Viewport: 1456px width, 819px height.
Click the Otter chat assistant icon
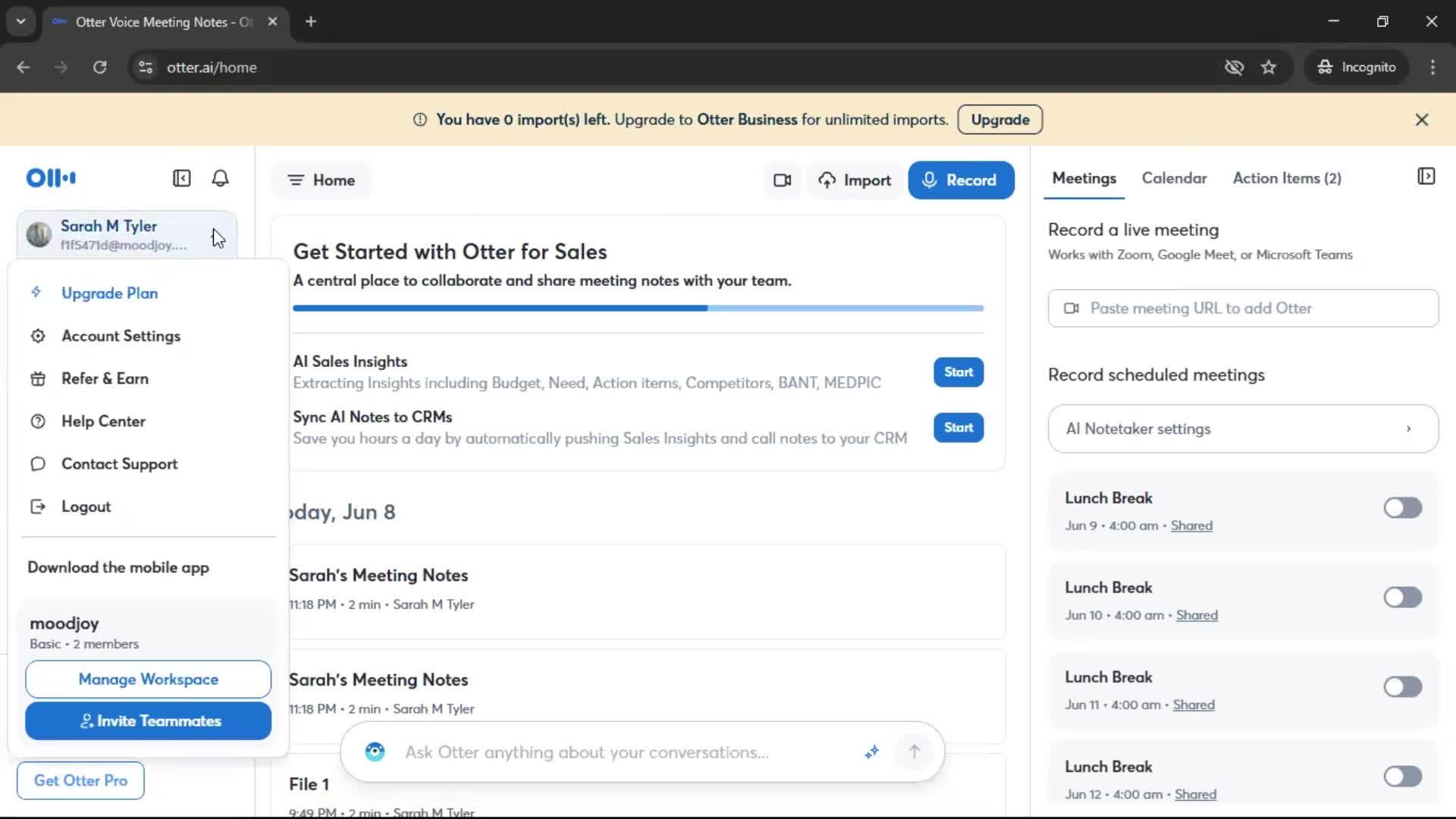point(375,752)
